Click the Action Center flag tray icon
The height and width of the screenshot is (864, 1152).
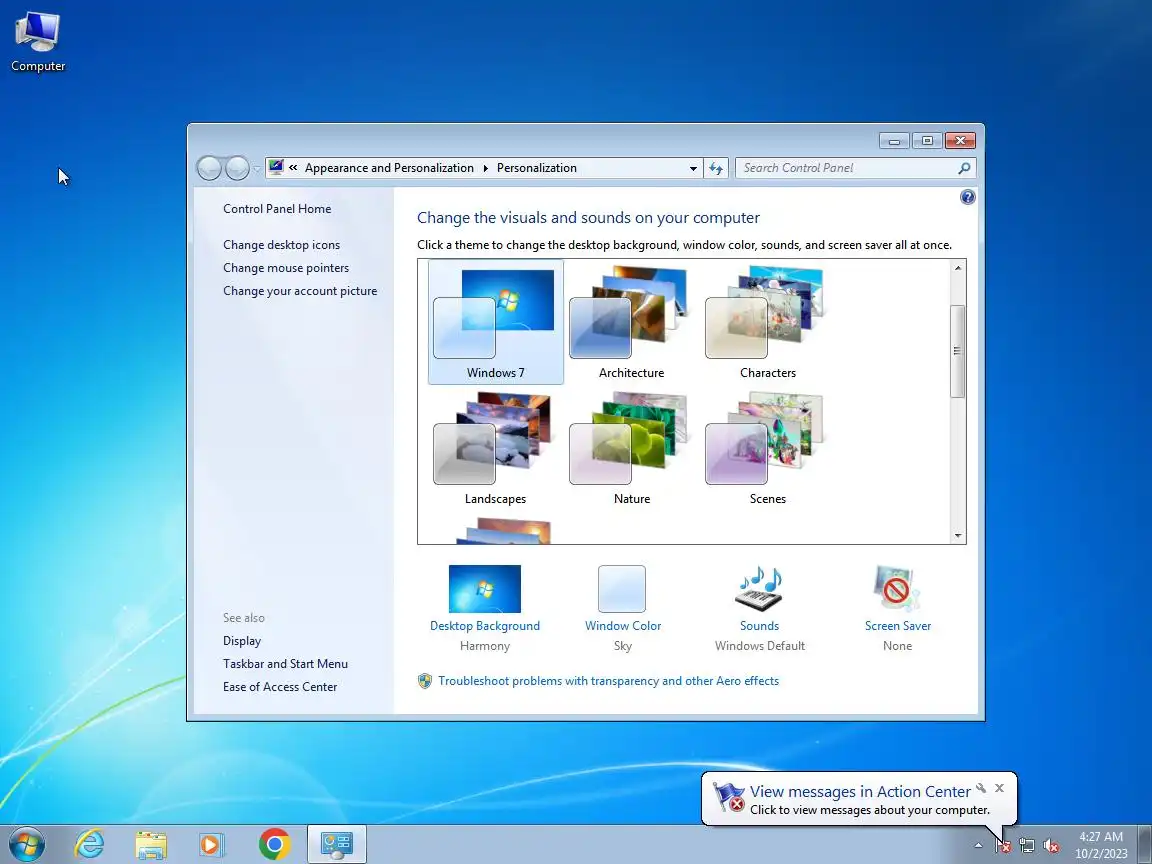(x=1003, y=846)
